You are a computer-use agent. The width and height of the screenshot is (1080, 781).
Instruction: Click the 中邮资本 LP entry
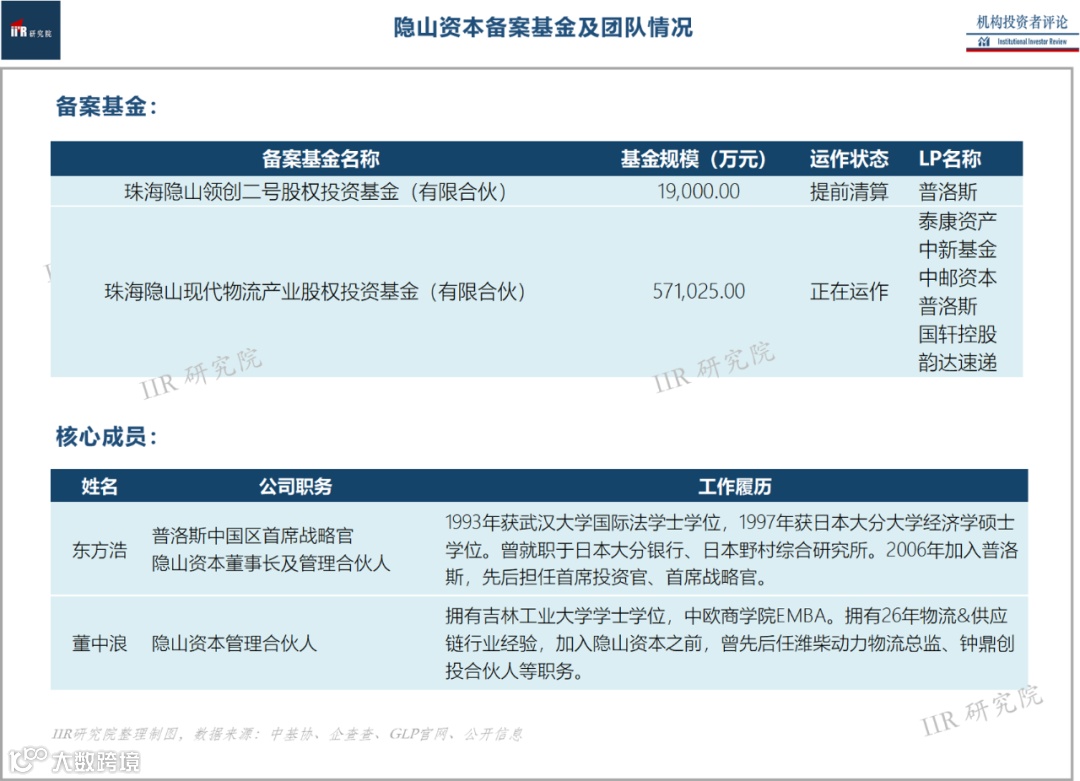click(x=957, y=278)
